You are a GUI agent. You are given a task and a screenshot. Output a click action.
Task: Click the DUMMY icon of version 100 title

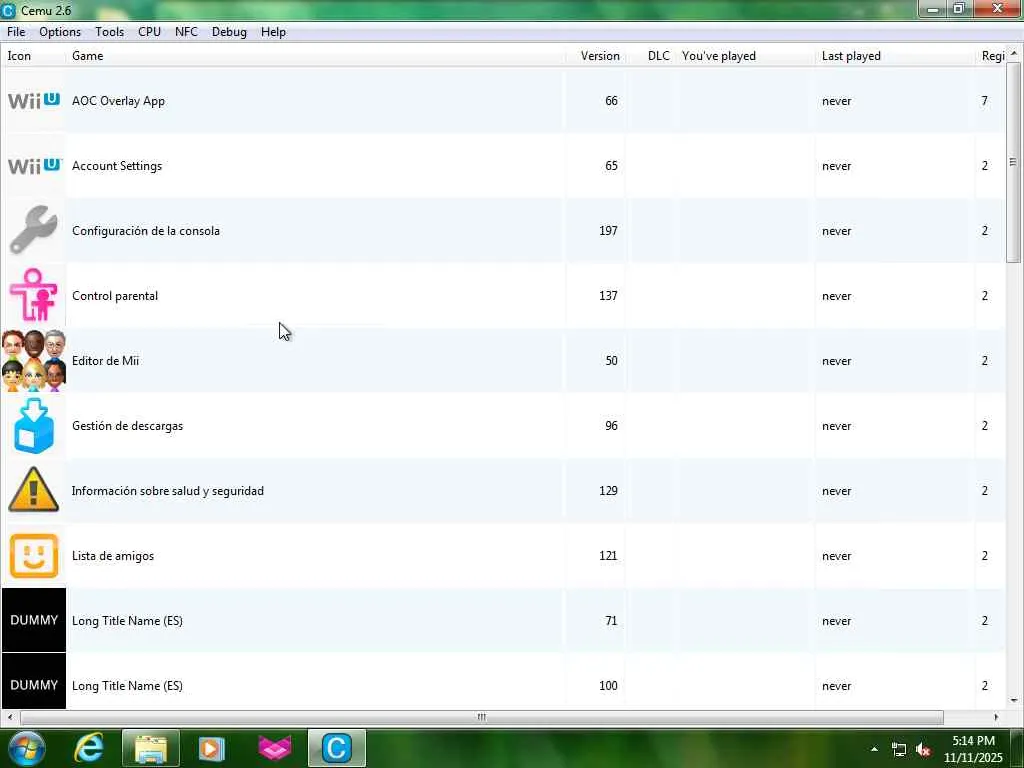[x=34, y=682]
